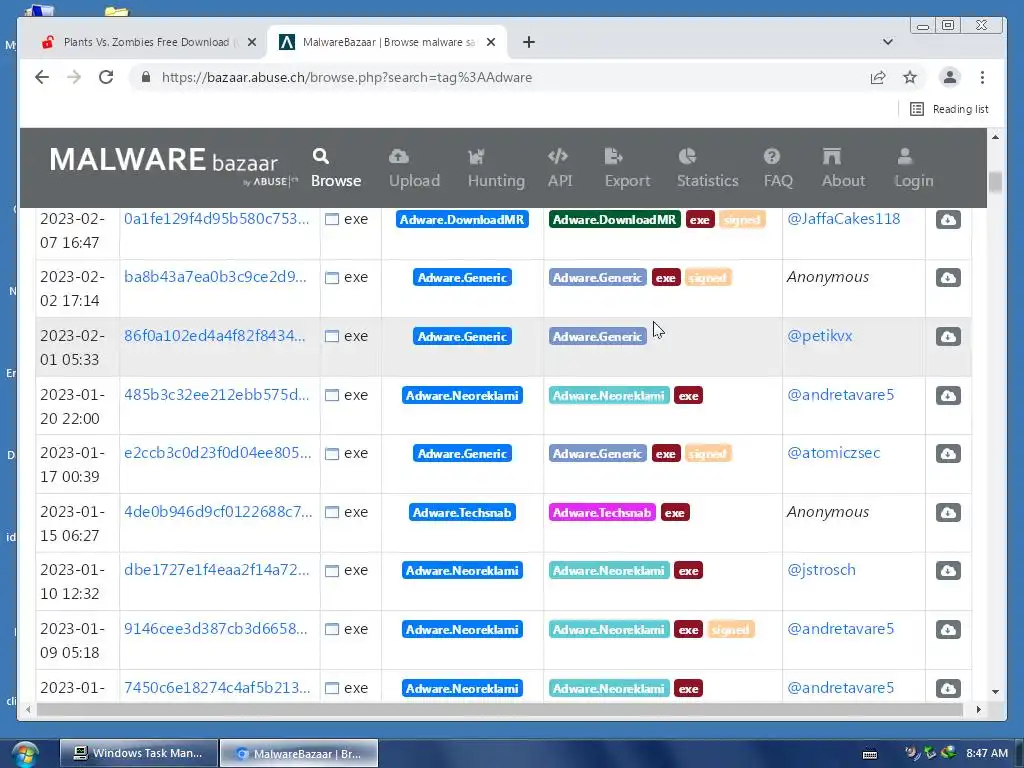
Task: Click the blue Adware.Techsnab signature badge
Action: tap(462, 513)
